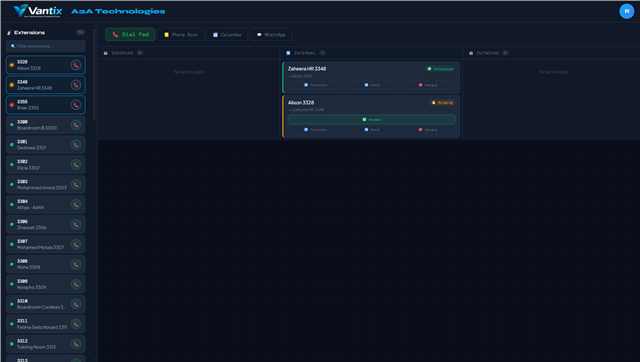Open the Dial Pad tab

click(x=130, y=35)
